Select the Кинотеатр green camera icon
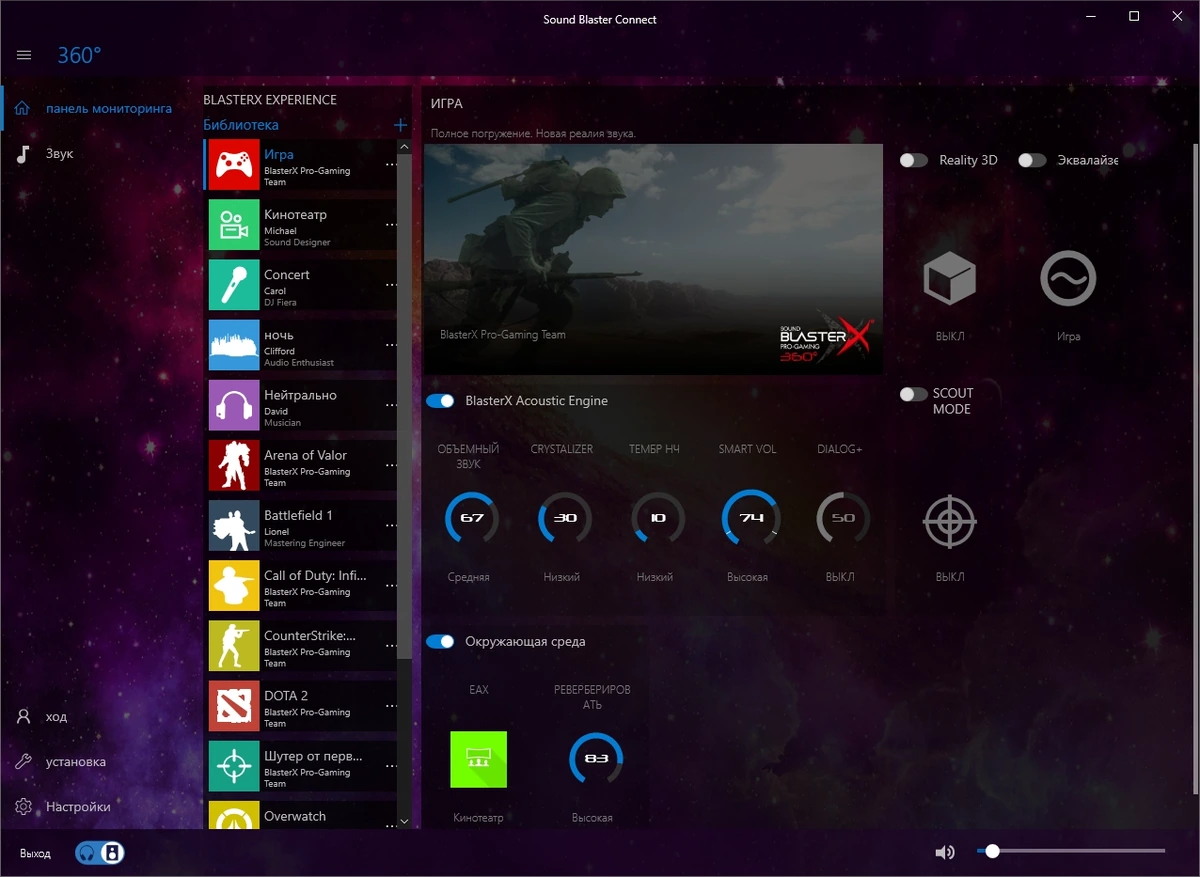 234,225
